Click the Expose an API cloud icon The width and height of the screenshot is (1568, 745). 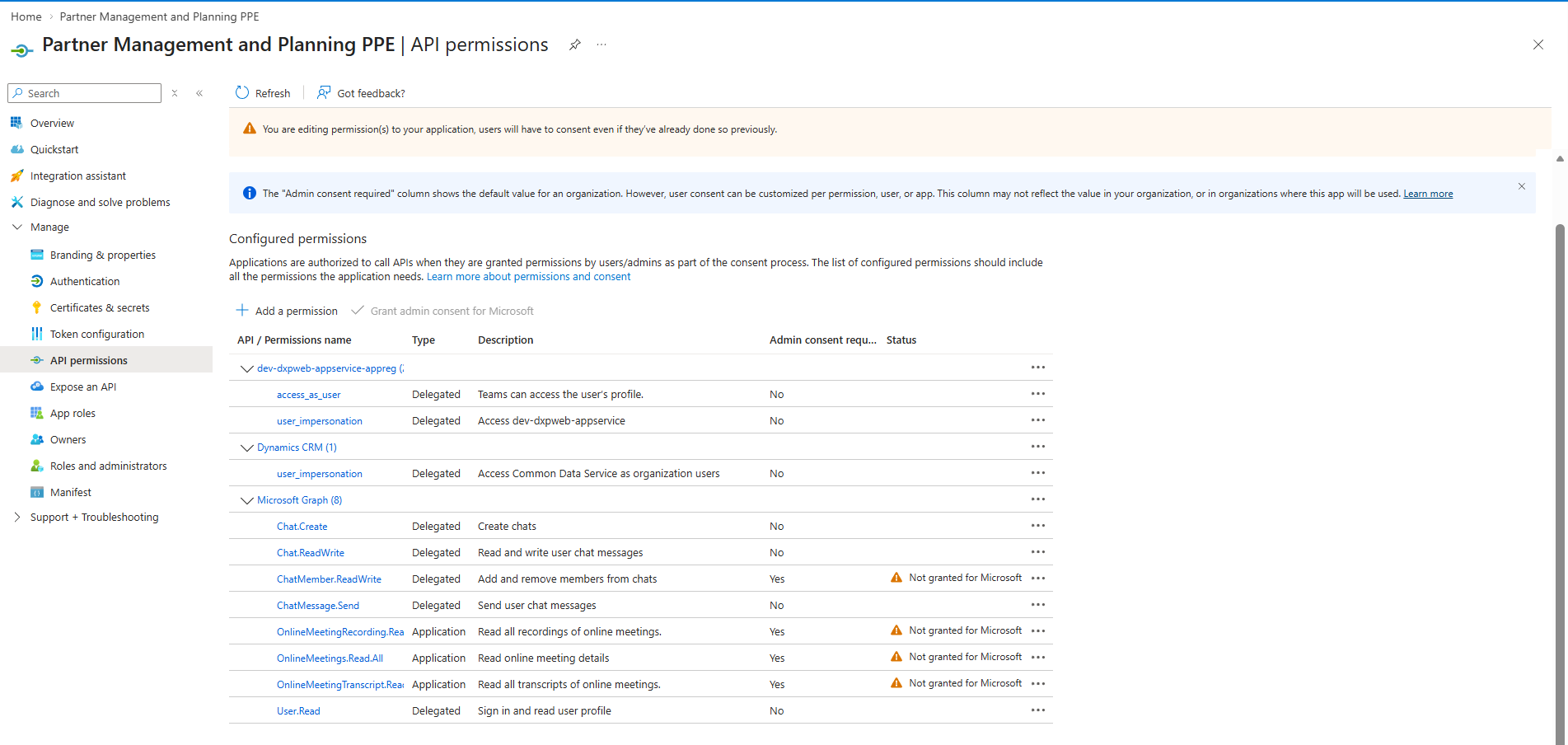click(36, 387)
